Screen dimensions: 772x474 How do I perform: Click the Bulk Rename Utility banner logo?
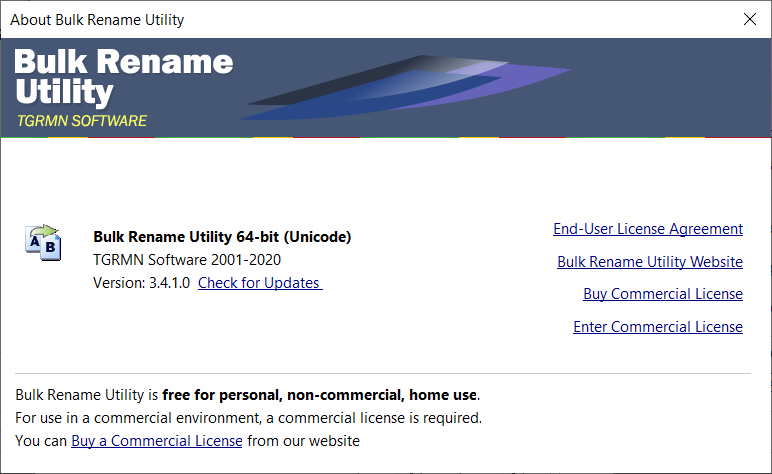pos(124,77)
